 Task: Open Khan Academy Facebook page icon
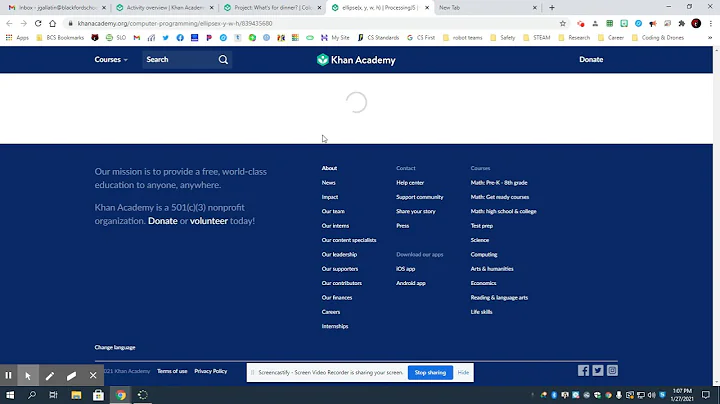coord(583,370)
